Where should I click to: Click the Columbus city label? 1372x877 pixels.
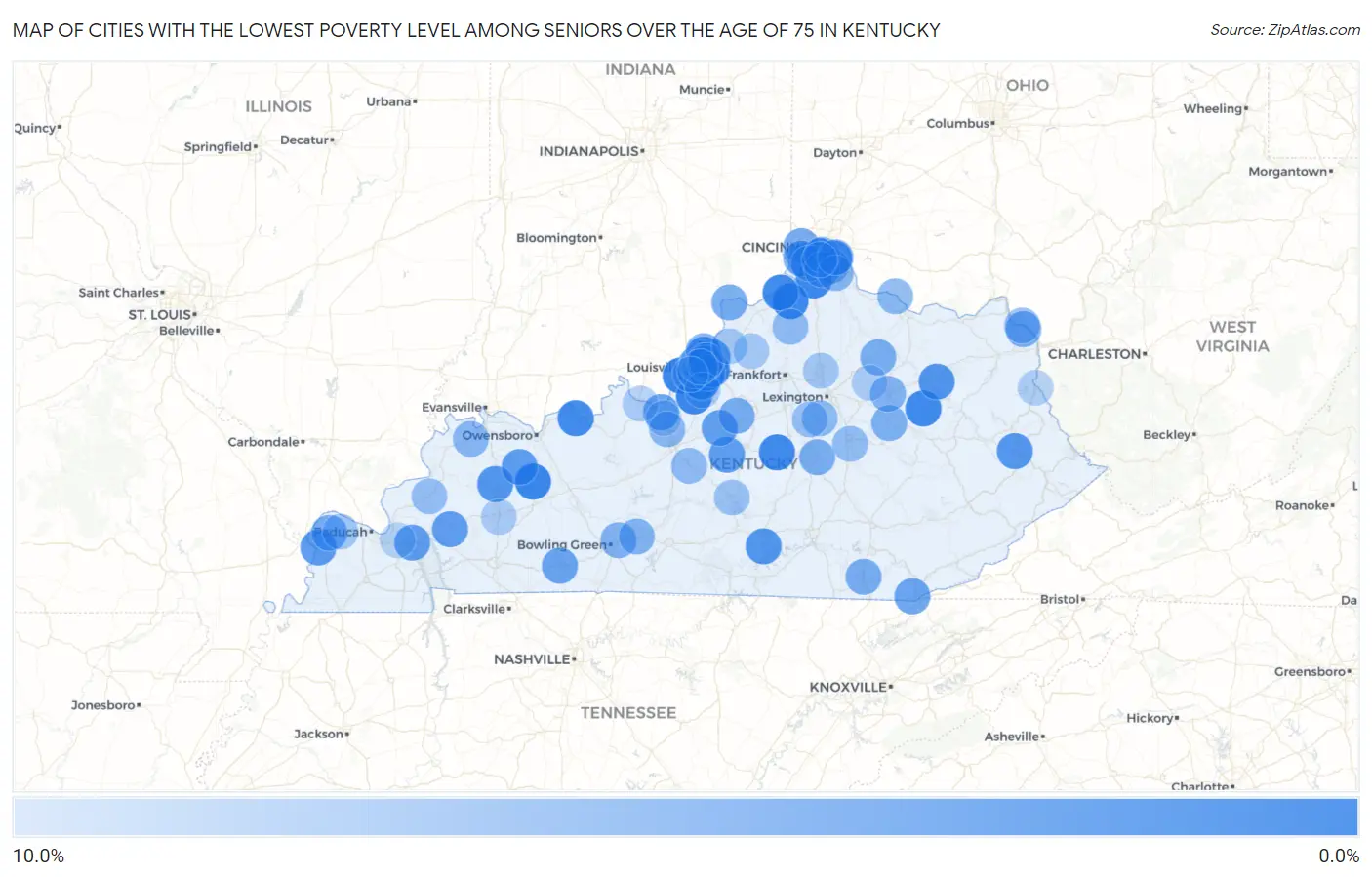point(959,123)
